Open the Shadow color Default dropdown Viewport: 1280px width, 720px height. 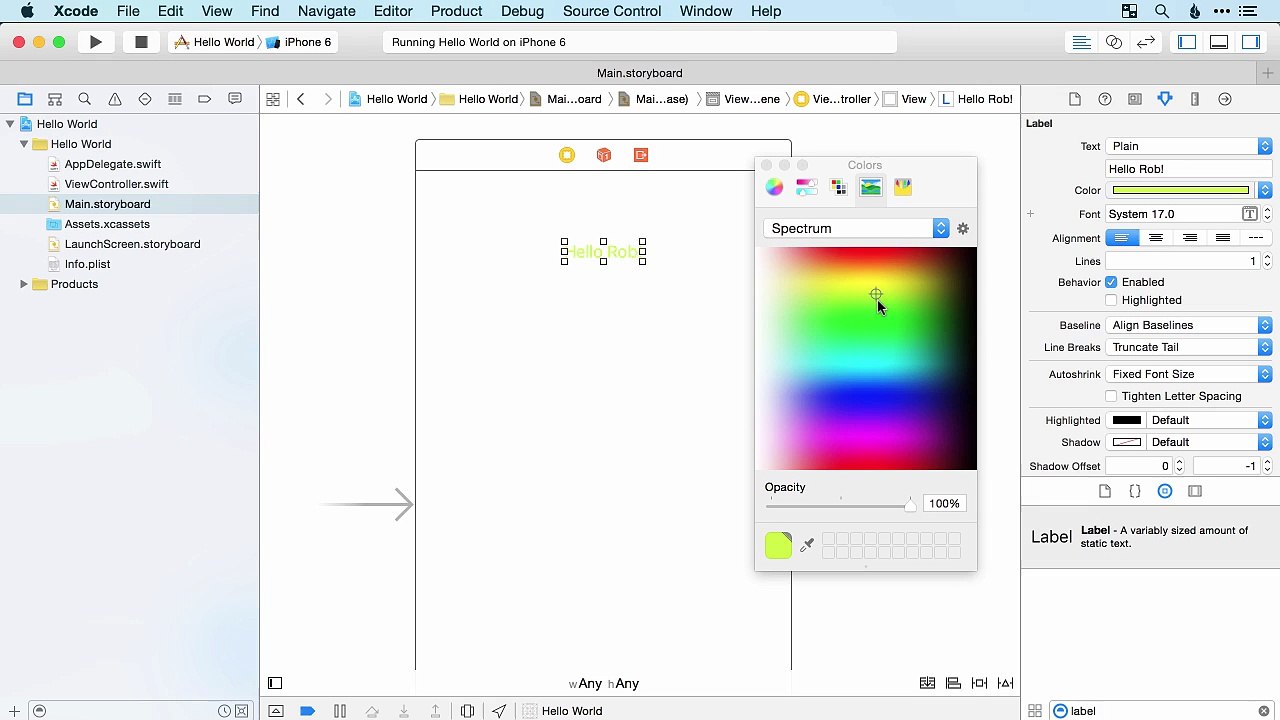pyautogui.click(x=1209, y=442)
